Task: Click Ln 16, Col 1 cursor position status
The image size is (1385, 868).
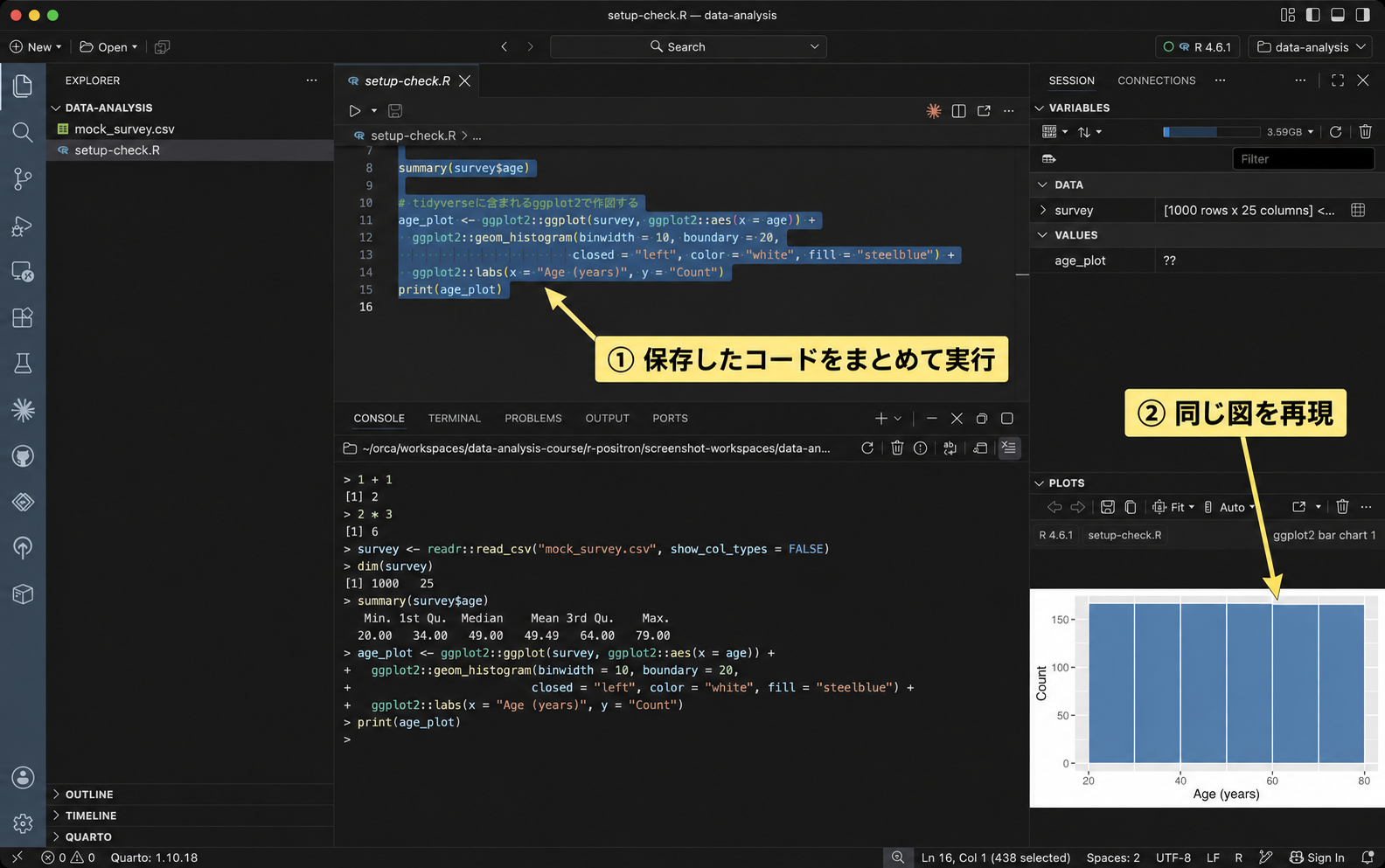Action: click(x=995, y=858)
